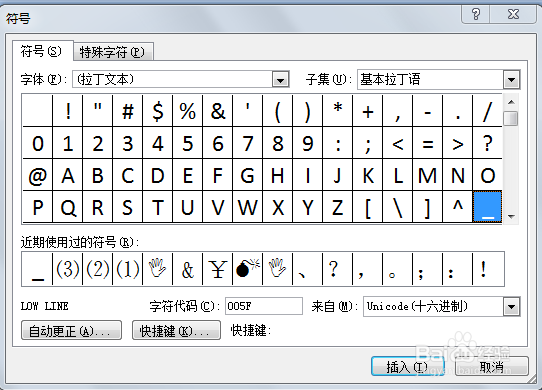Select the ( left parenthesis in the top grid row
542x390 pixels.
tap(278, 111)
